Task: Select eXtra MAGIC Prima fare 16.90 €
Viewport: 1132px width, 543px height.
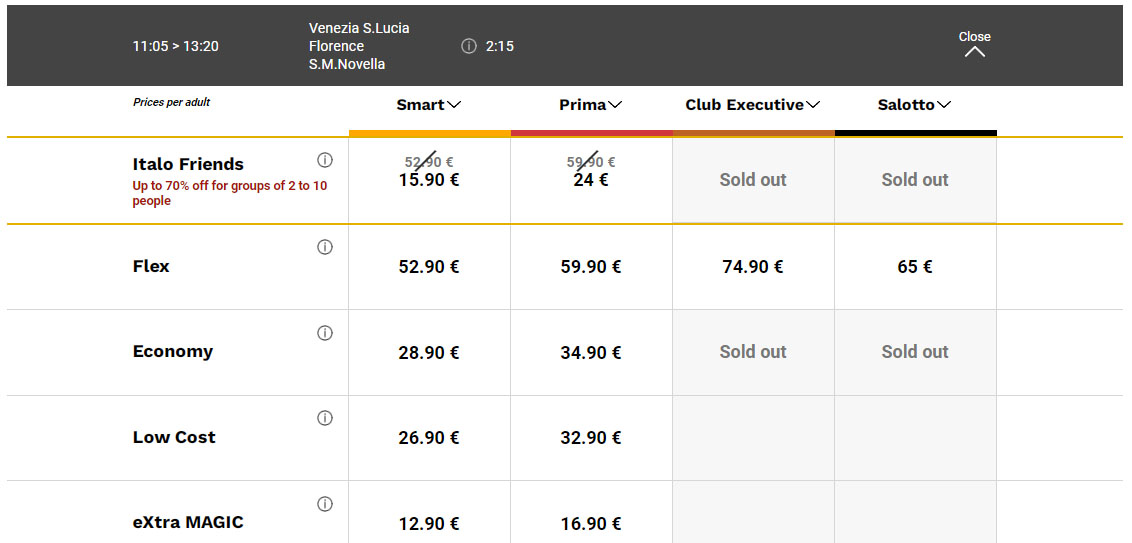Action: point(591,524)
